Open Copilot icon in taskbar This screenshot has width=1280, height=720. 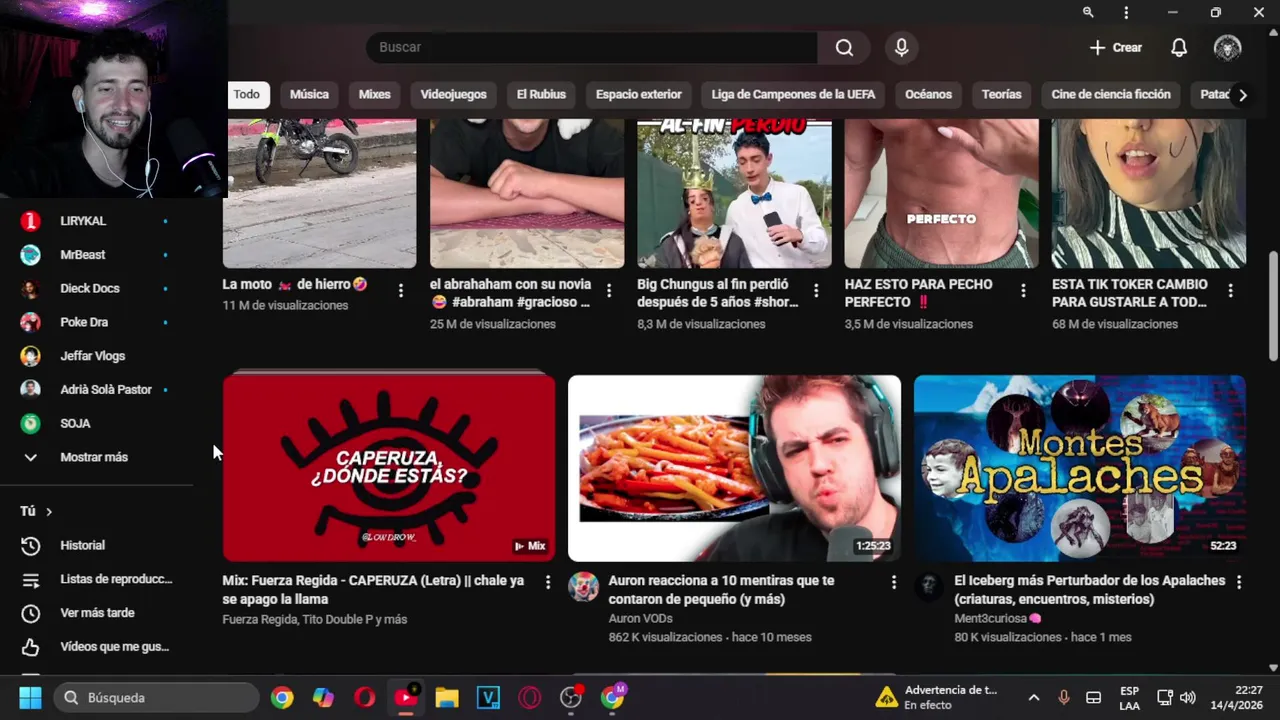pyautogui.click(x=323, y=697)
